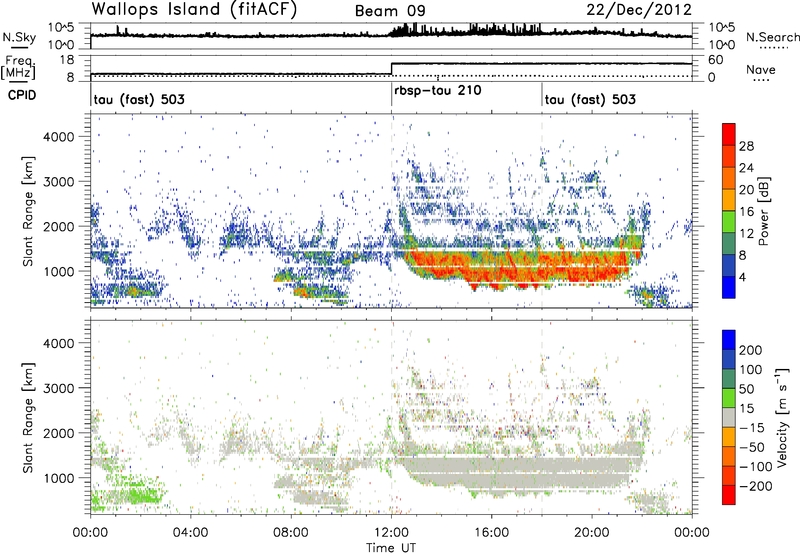Pick the gray segment of Velocity colorbar
The width and height of the screenshot is (800, 554).
(729, 417)
